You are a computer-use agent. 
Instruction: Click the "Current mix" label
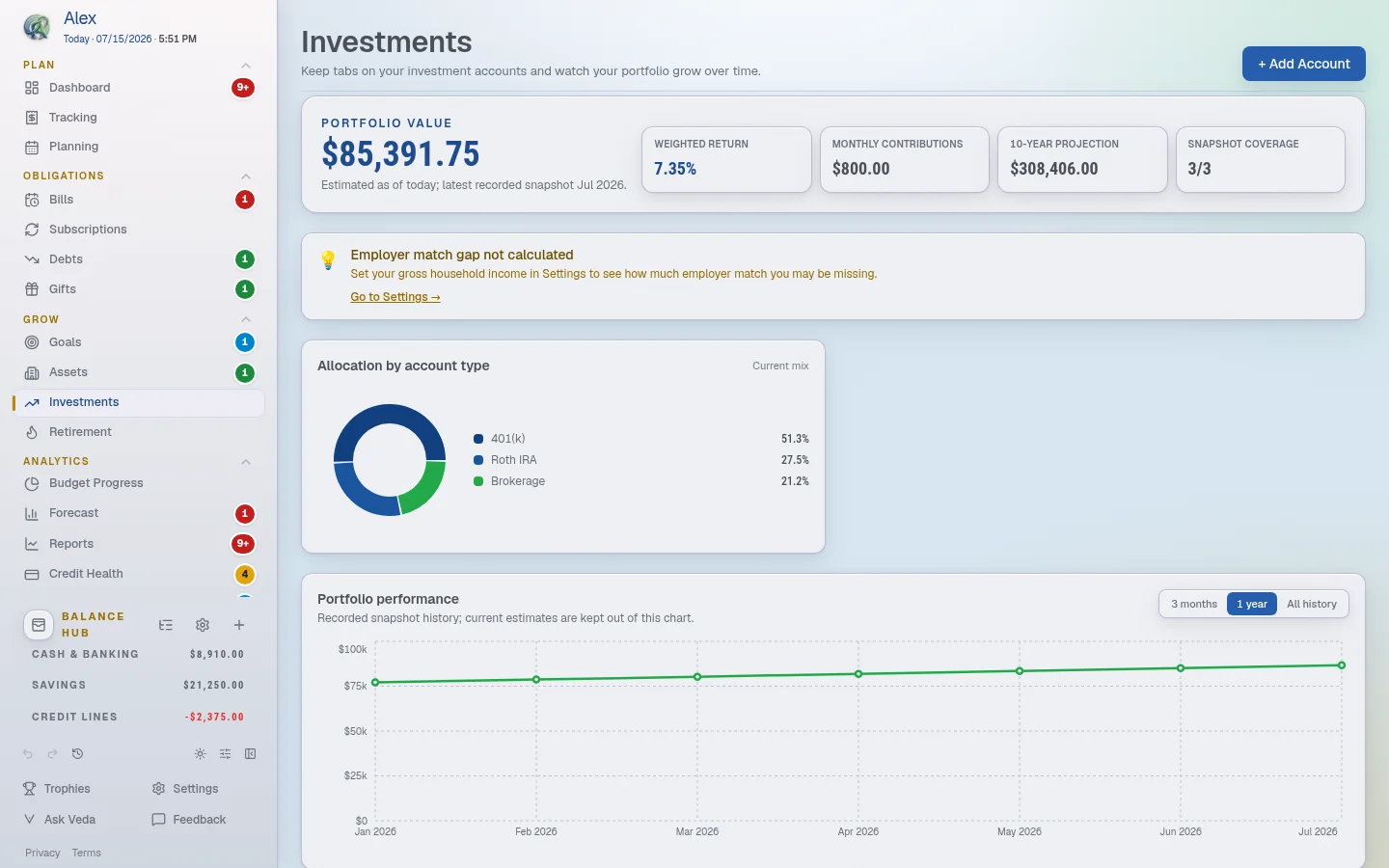click(x=780, y=366)
